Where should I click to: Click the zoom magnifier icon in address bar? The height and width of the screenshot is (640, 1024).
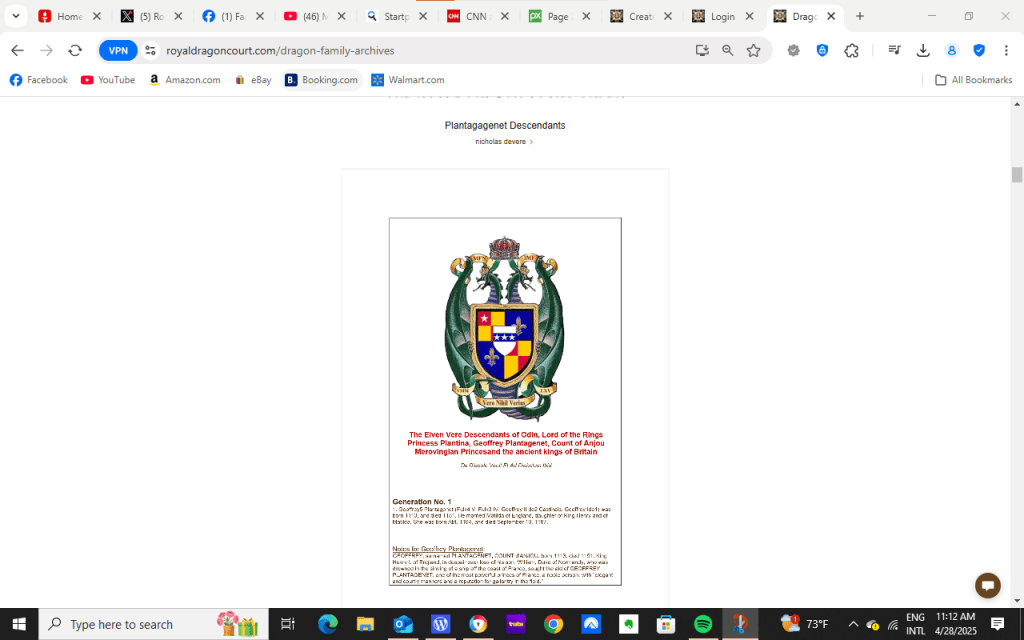(728, 51)
